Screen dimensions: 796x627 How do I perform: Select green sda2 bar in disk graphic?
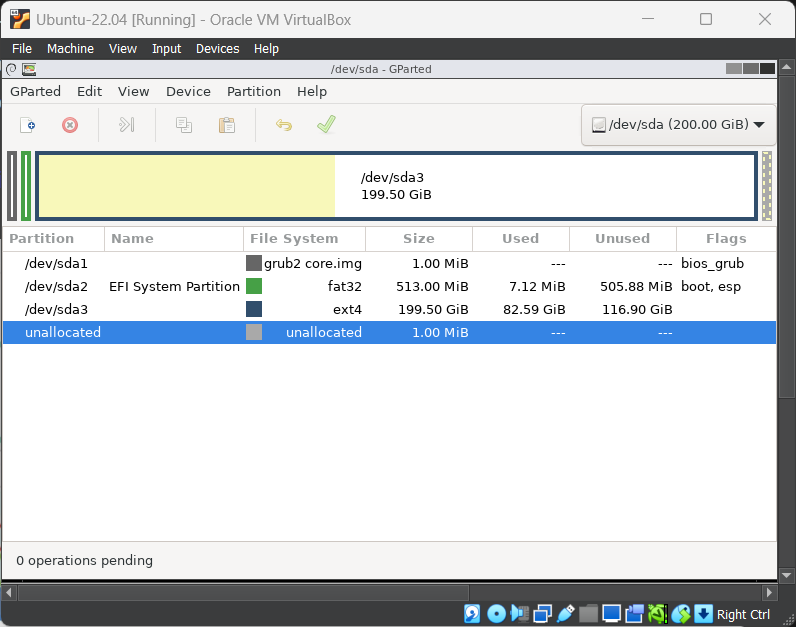pyautogui.click(x=26, y=186)
